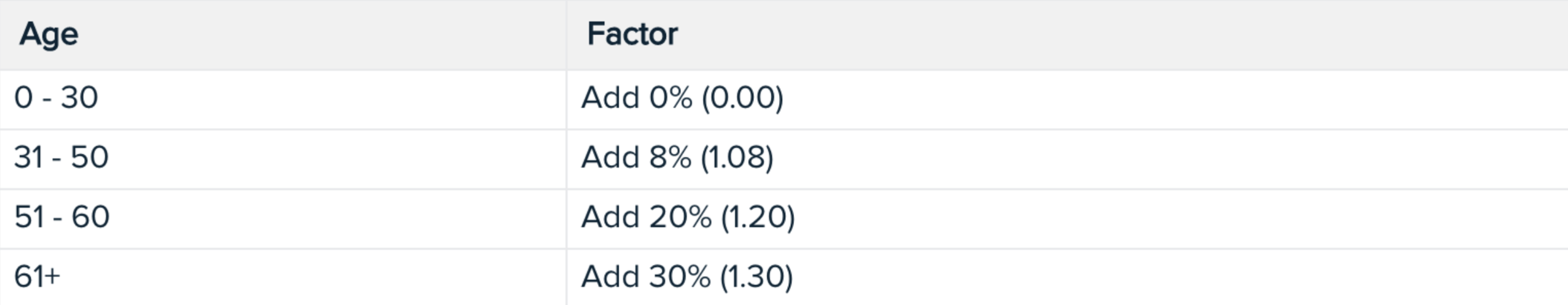The height and width of the screenshot is (305, 1568).
Task: Click the Factor column header
Action: (1067, 35)
